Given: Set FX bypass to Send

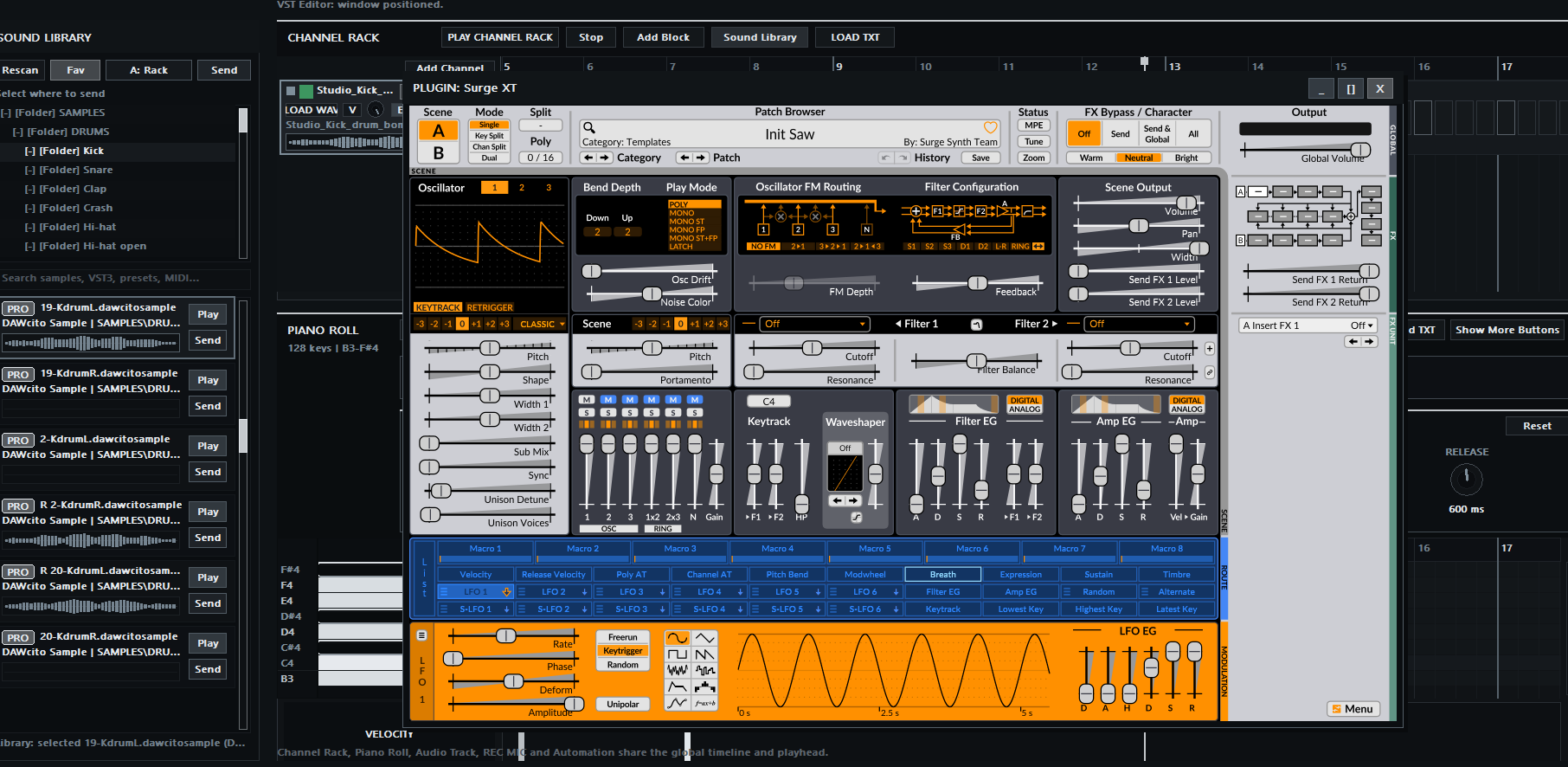Looking at the screenshot, I should click(1121, 134).
